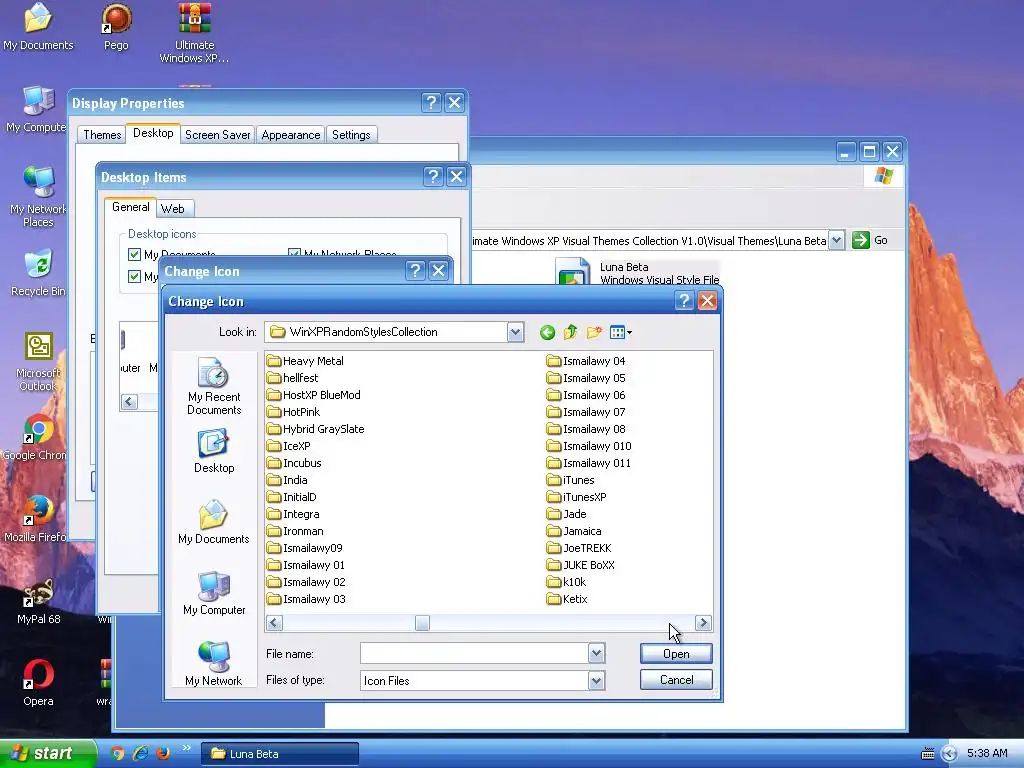Expand the Files of type dropdown
Image resolution: width=1024 pixels, height=768 pixels.
coord(596,680)
